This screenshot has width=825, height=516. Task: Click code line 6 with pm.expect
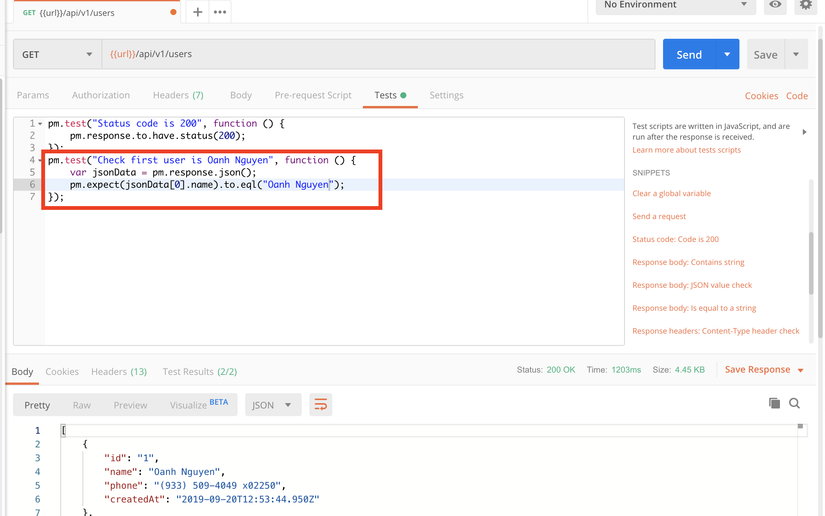pyautogui.click(x=207, y=185)
